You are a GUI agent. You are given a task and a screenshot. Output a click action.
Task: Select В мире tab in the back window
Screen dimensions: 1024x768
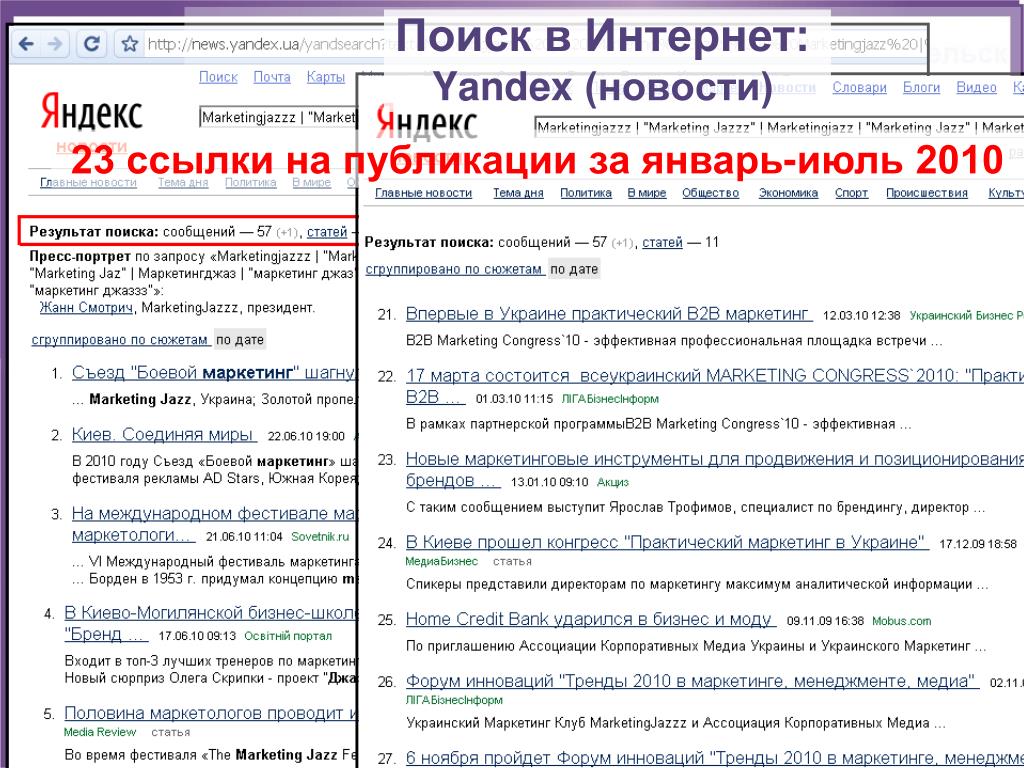312,182
